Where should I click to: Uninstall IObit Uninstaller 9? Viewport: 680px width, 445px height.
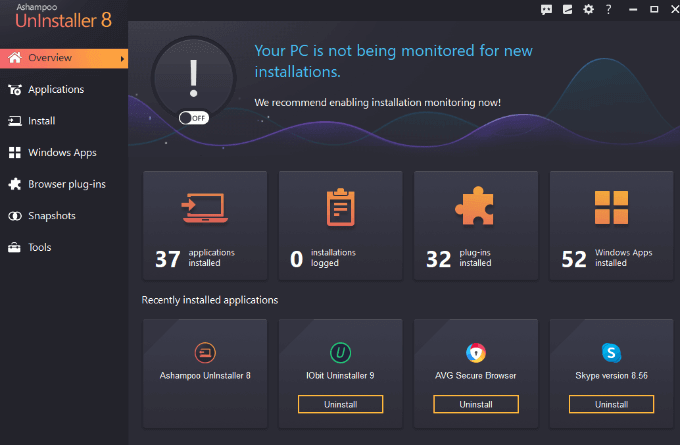point(340,404)
